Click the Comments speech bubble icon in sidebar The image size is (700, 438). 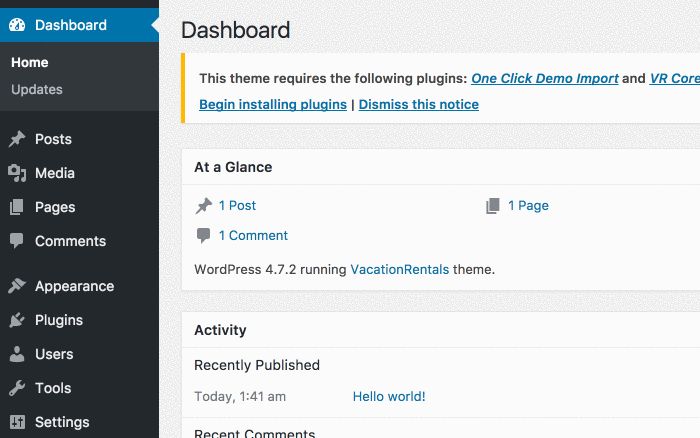click(17, 241)
